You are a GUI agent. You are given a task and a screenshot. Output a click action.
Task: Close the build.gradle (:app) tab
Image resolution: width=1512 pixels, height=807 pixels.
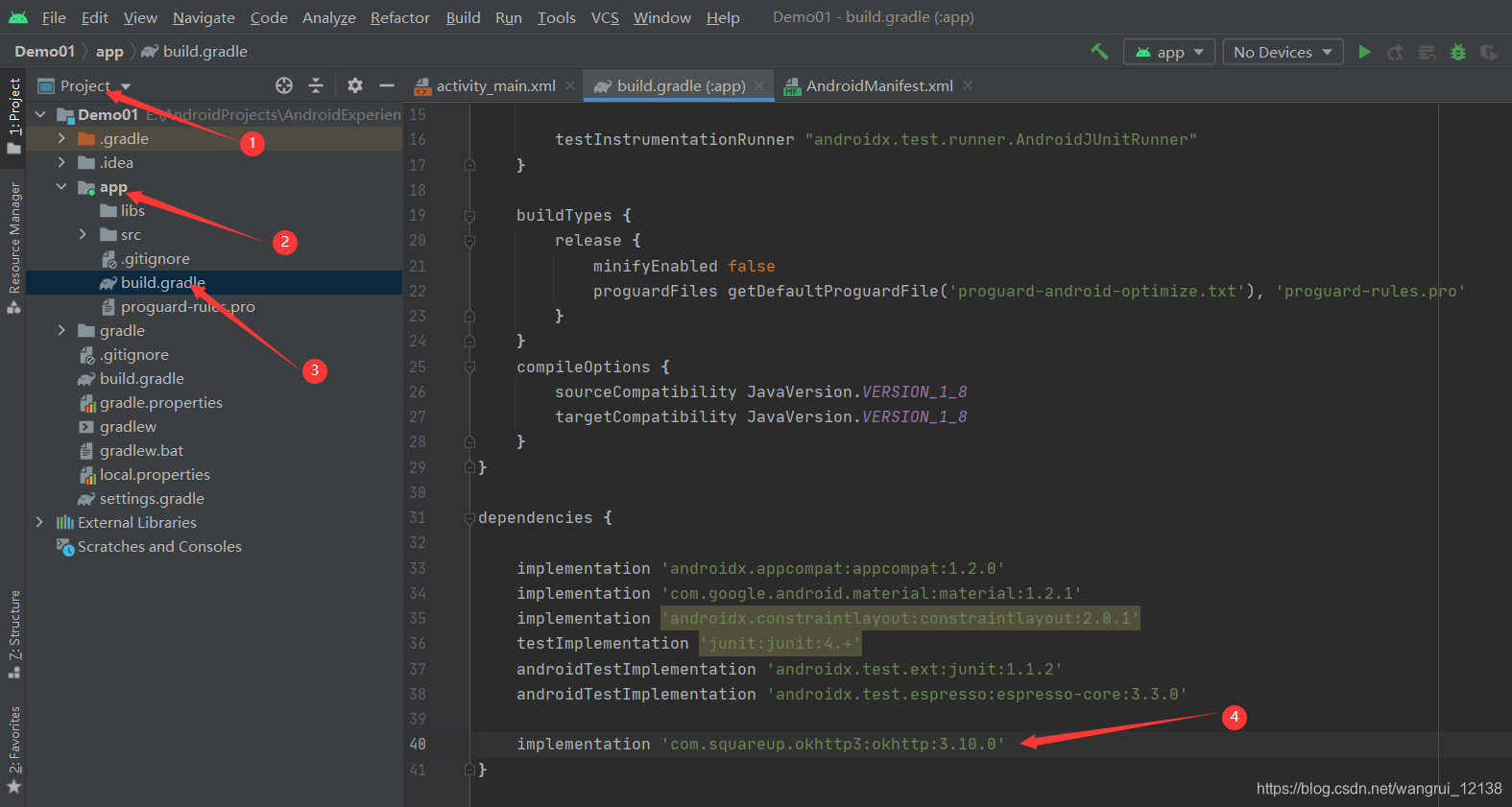coord(759,85)
